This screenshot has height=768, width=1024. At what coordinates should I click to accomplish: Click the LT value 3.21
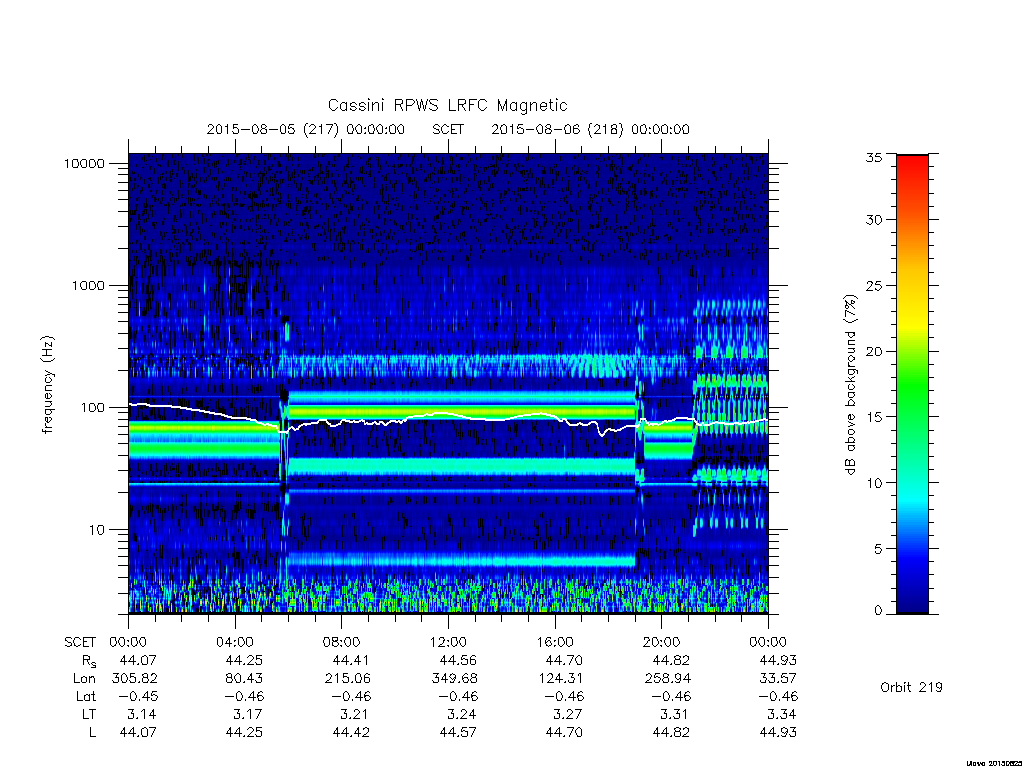click(355, 714)
